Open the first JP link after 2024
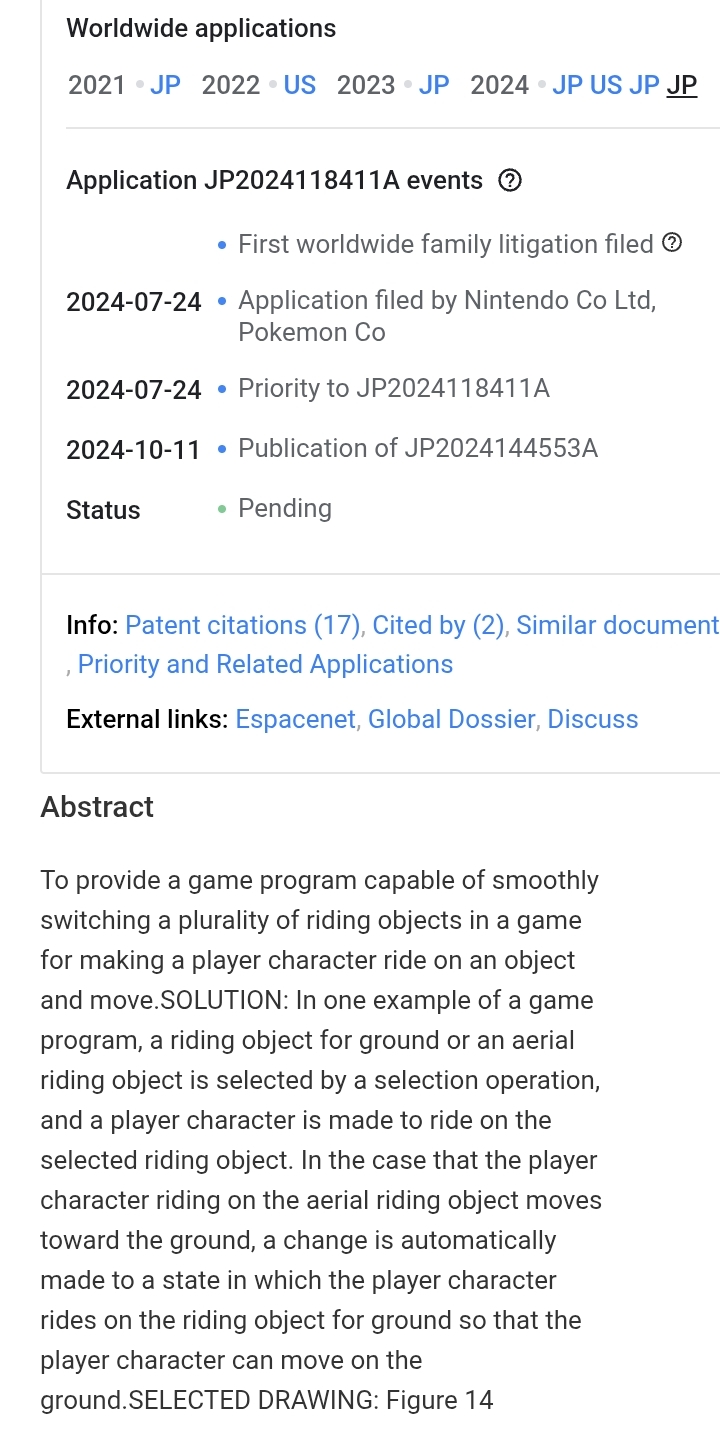This screenshot has height=1434, width=720. coord(567,85)
